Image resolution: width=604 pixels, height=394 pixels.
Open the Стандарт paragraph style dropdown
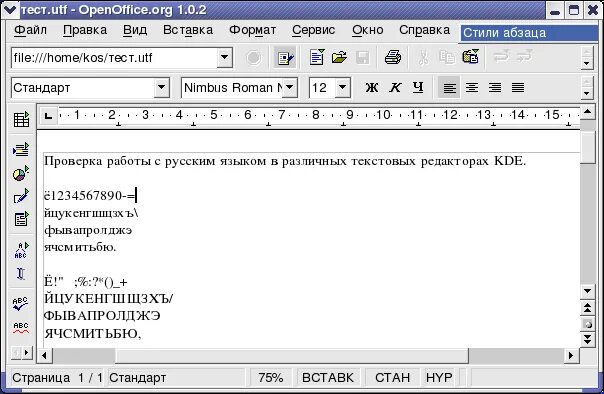tap(162, 88)
